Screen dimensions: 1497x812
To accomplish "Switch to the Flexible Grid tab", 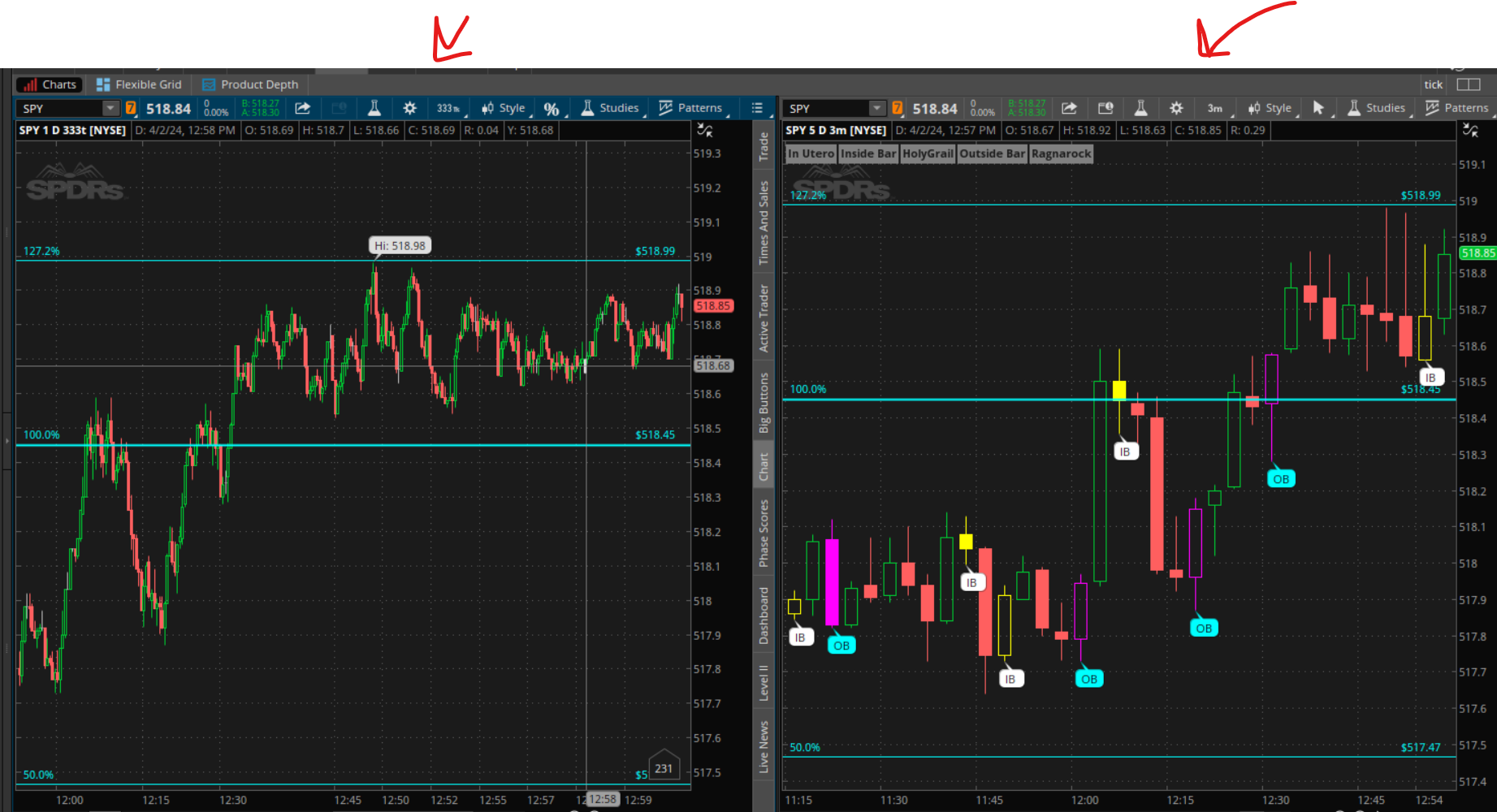I will [139, 84].
